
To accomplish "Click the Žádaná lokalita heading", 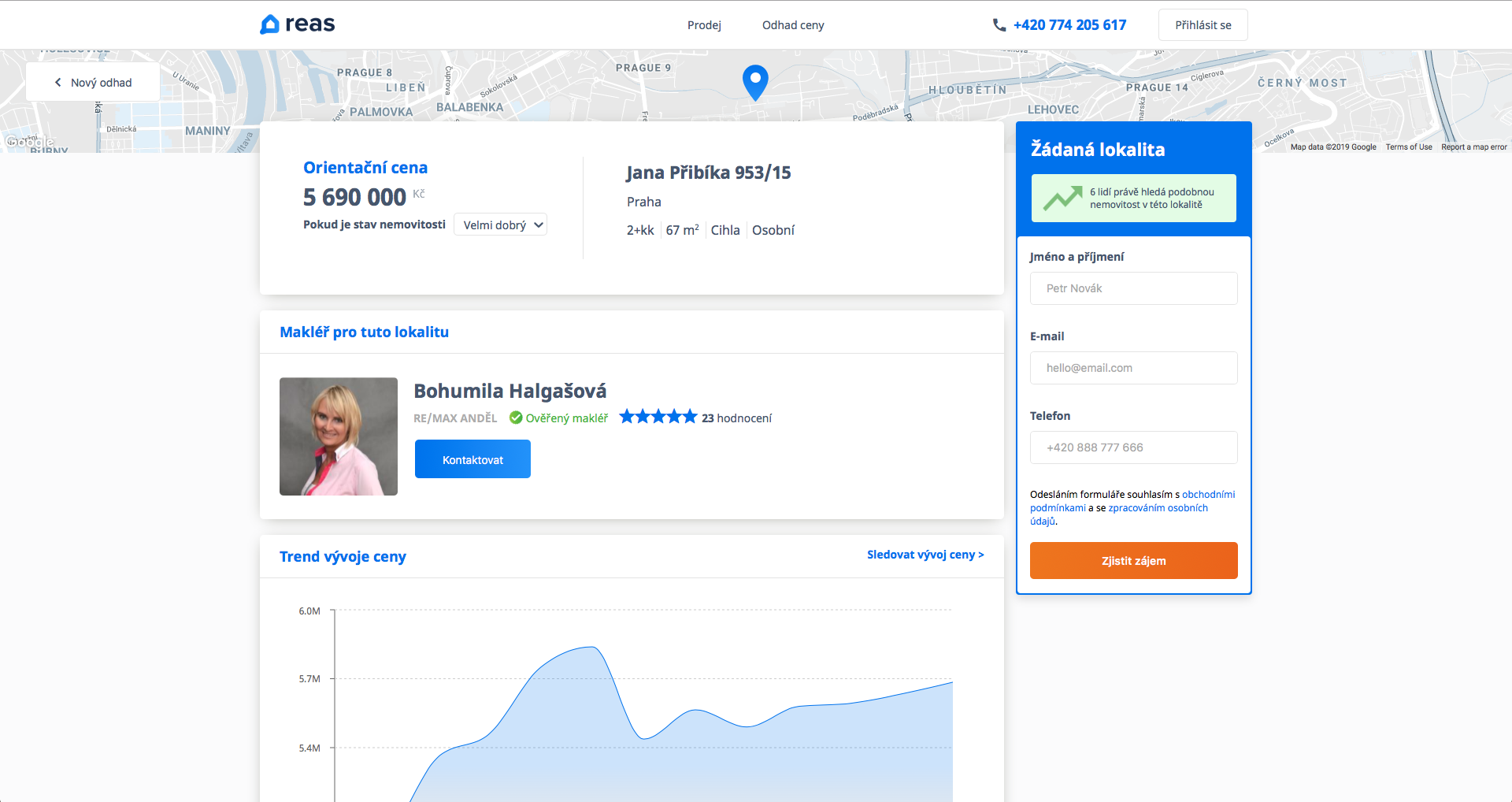I will [1098, 150].
